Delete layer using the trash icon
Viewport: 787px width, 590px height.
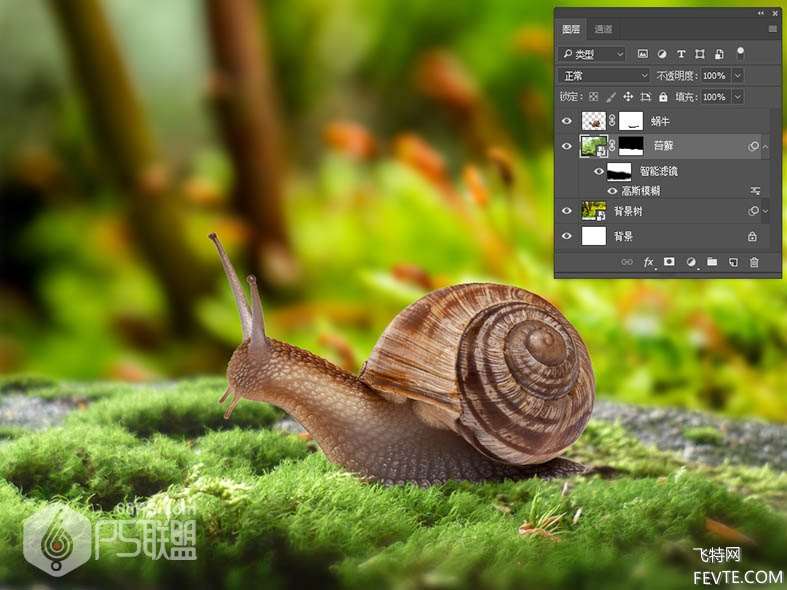754,262
